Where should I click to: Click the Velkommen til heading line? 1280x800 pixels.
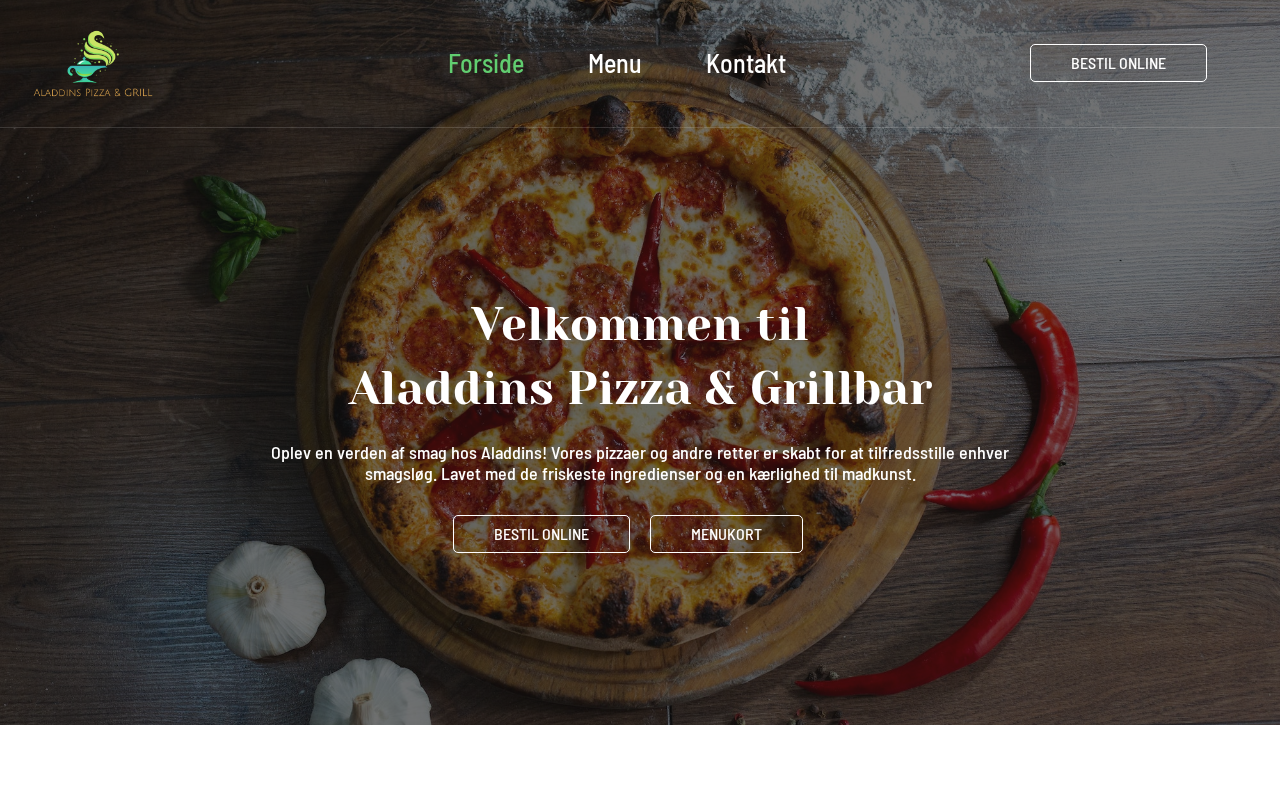pyautogui.click(x=640, y=325)
